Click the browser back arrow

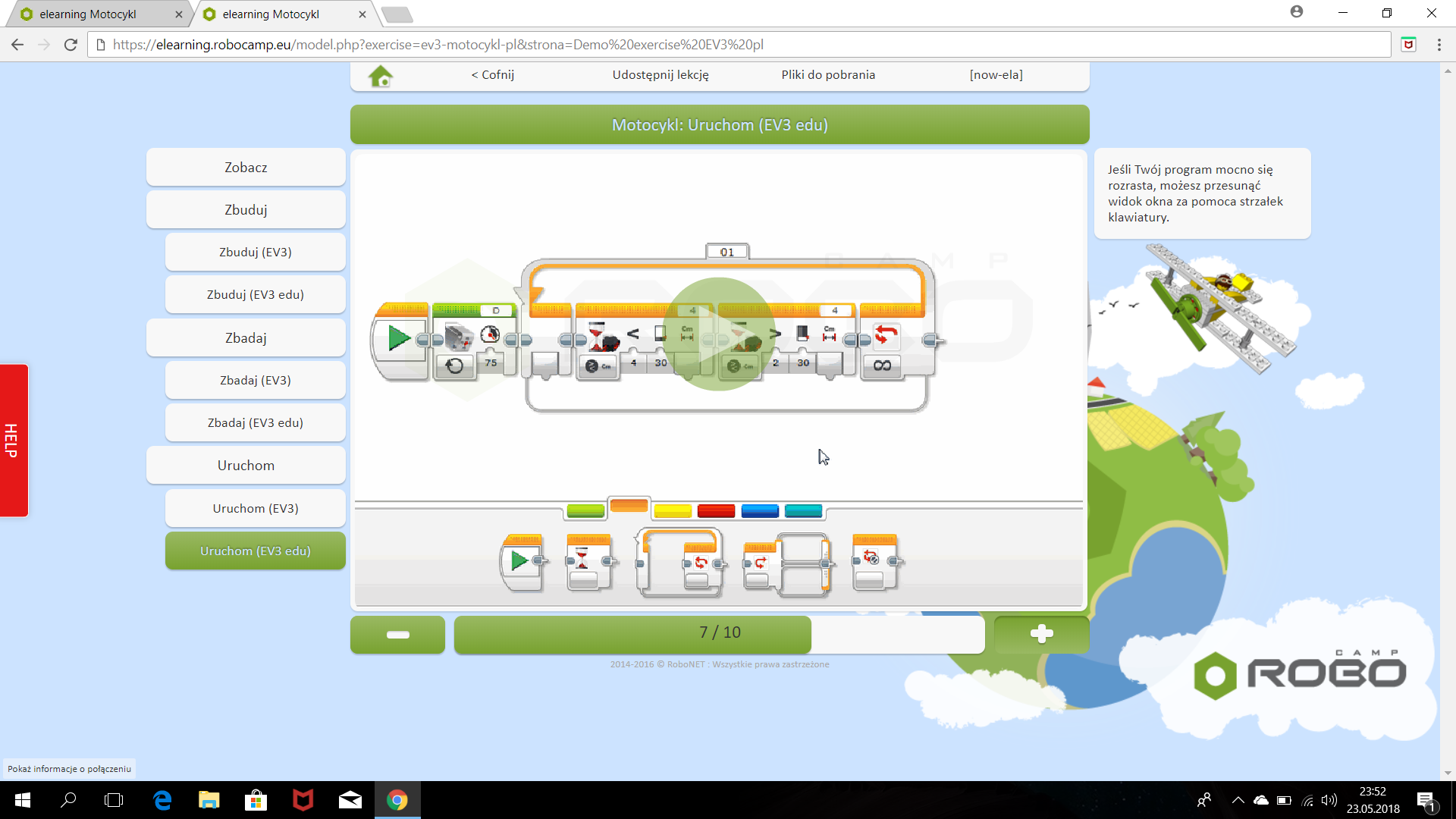pos(17,45)
